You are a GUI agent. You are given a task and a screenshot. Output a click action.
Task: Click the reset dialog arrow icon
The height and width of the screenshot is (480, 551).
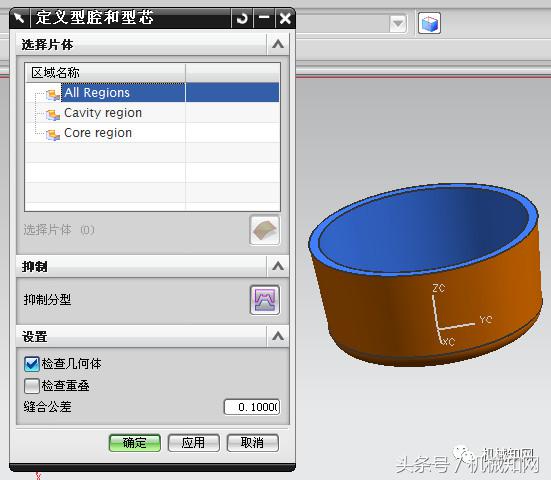pyautogui.click(x=242, y=18)
